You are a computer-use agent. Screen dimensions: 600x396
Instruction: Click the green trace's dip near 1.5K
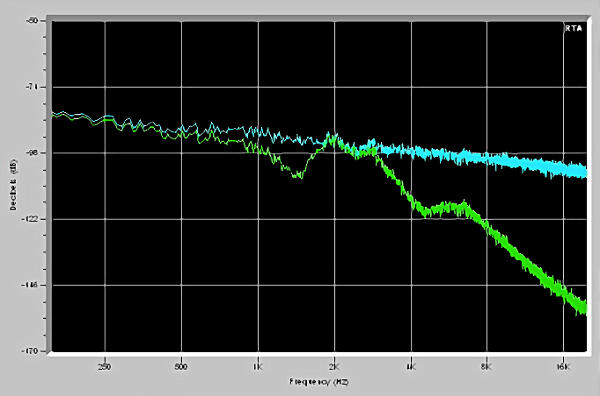298,175
